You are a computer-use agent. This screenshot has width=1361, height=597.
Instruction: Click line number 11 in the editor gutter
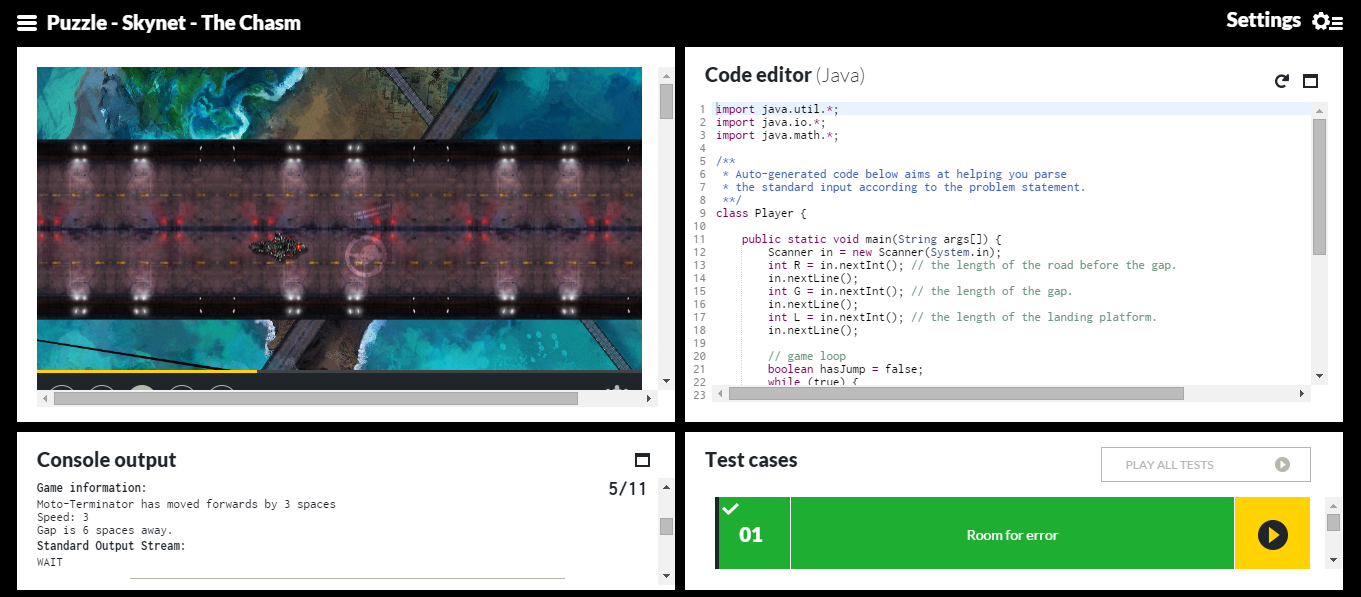click(699, 239)
